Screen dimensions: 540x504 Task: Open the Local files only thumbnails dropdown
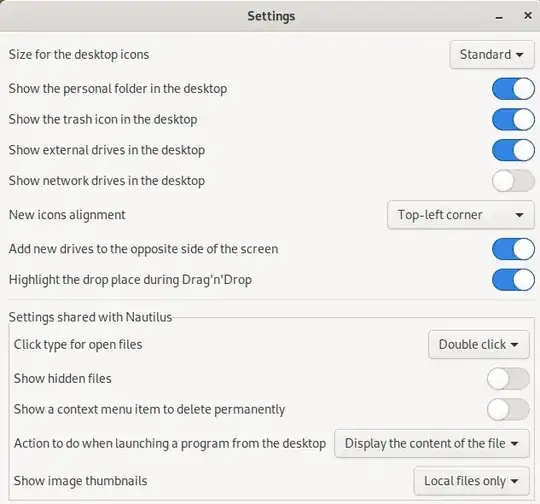click(x=471, y=481)
